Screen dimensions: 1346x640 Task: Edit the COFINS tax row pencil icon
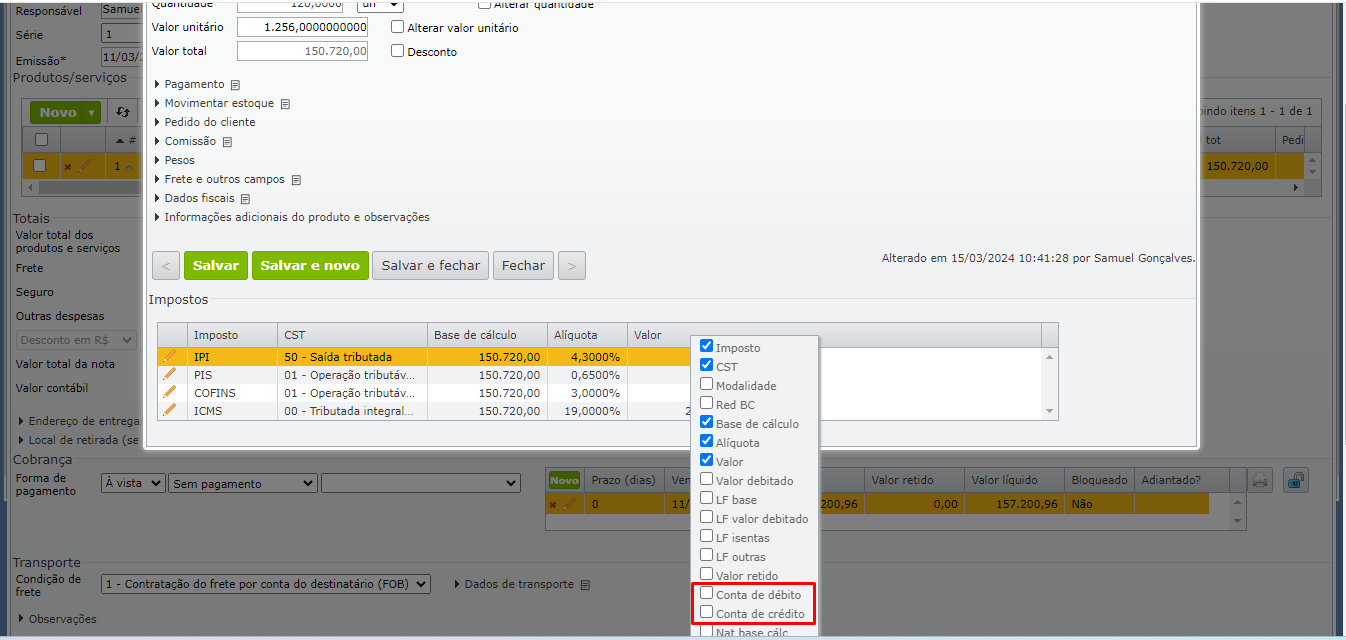[x=170, y=393]
